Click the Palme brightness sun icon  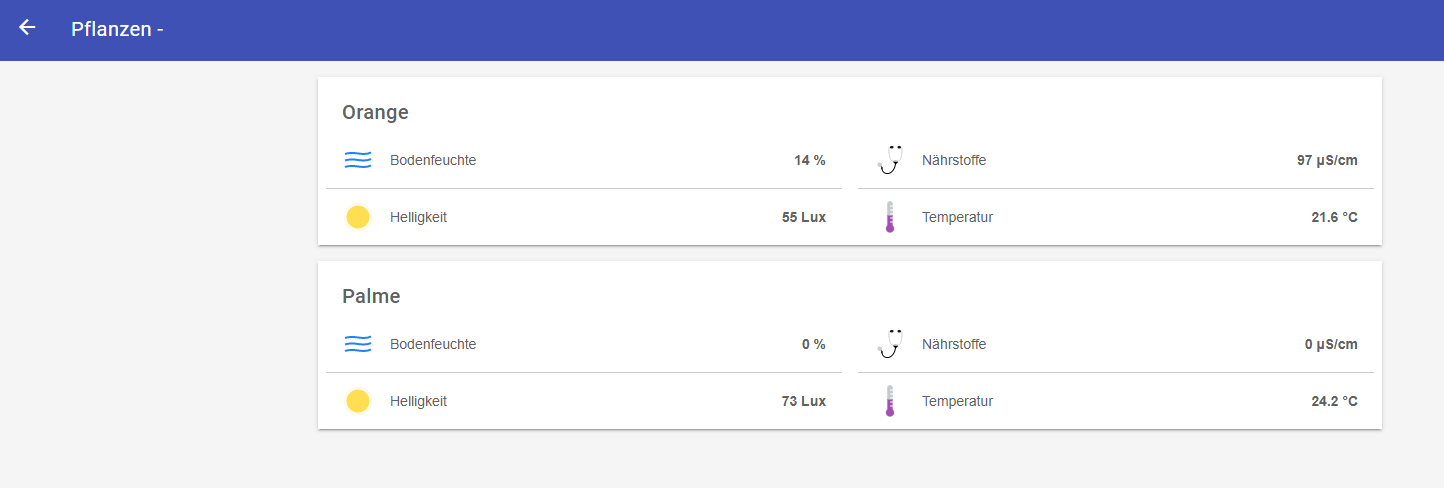(358, 401)
